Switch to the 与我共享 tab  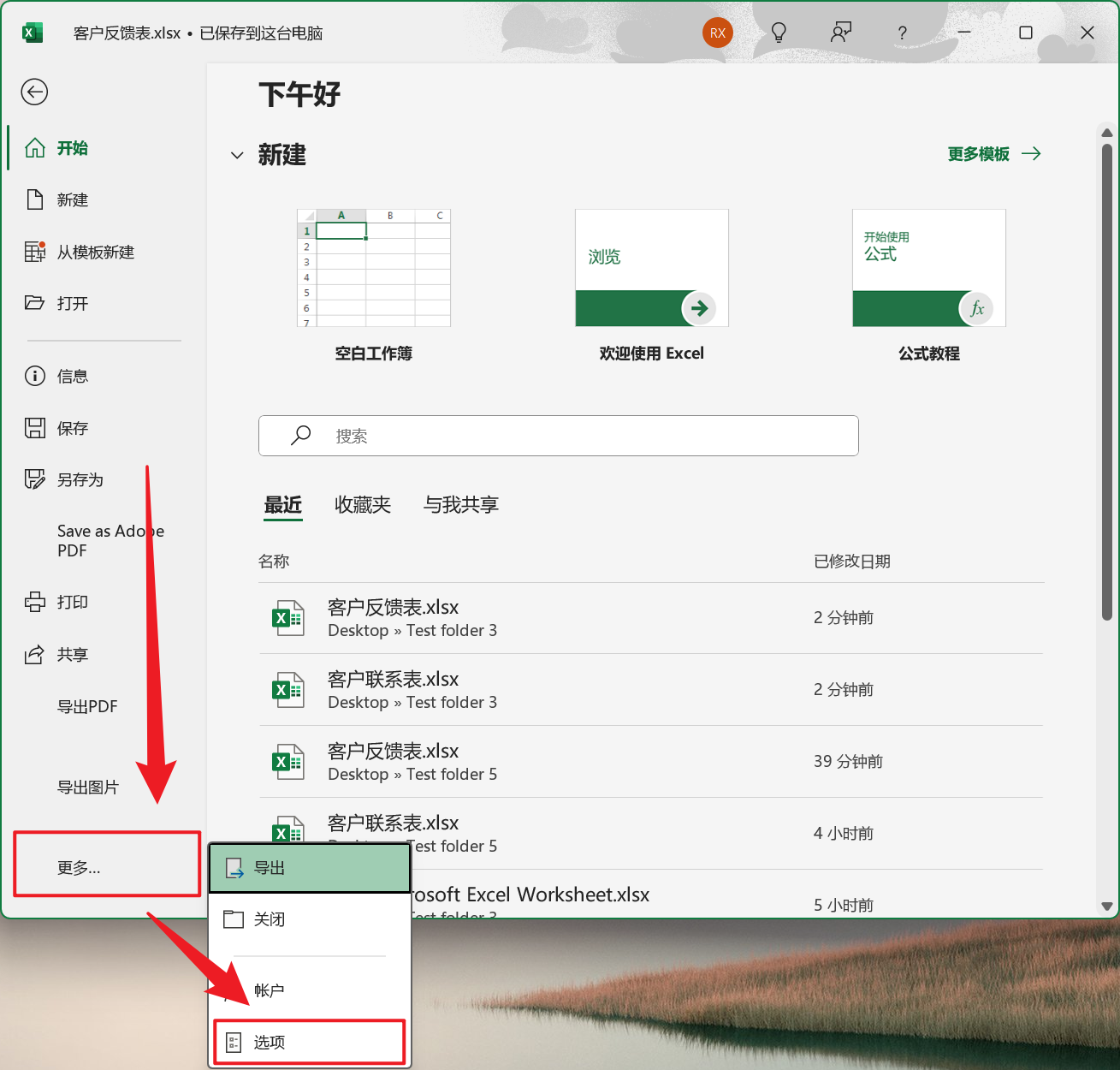pyautogui.click(x=460, y=505)
